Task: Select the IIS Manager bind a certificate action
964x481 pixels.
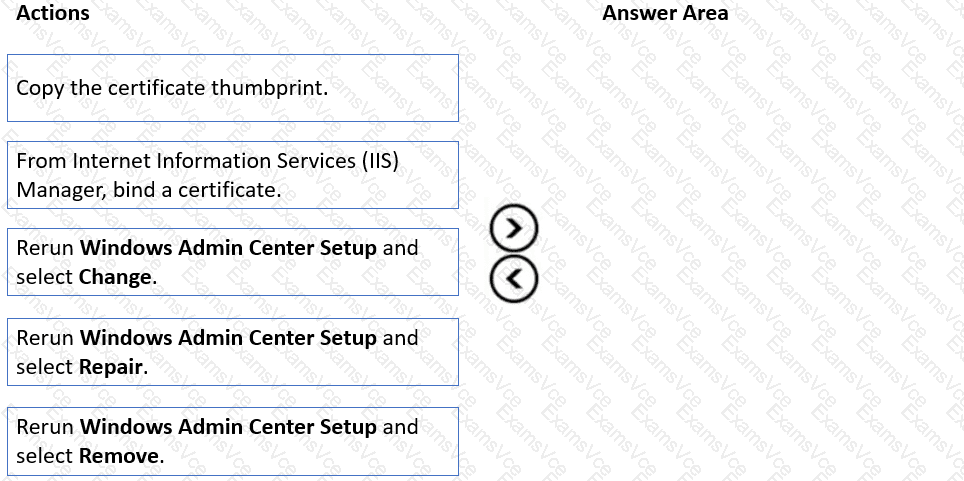Action: (233, 175)
